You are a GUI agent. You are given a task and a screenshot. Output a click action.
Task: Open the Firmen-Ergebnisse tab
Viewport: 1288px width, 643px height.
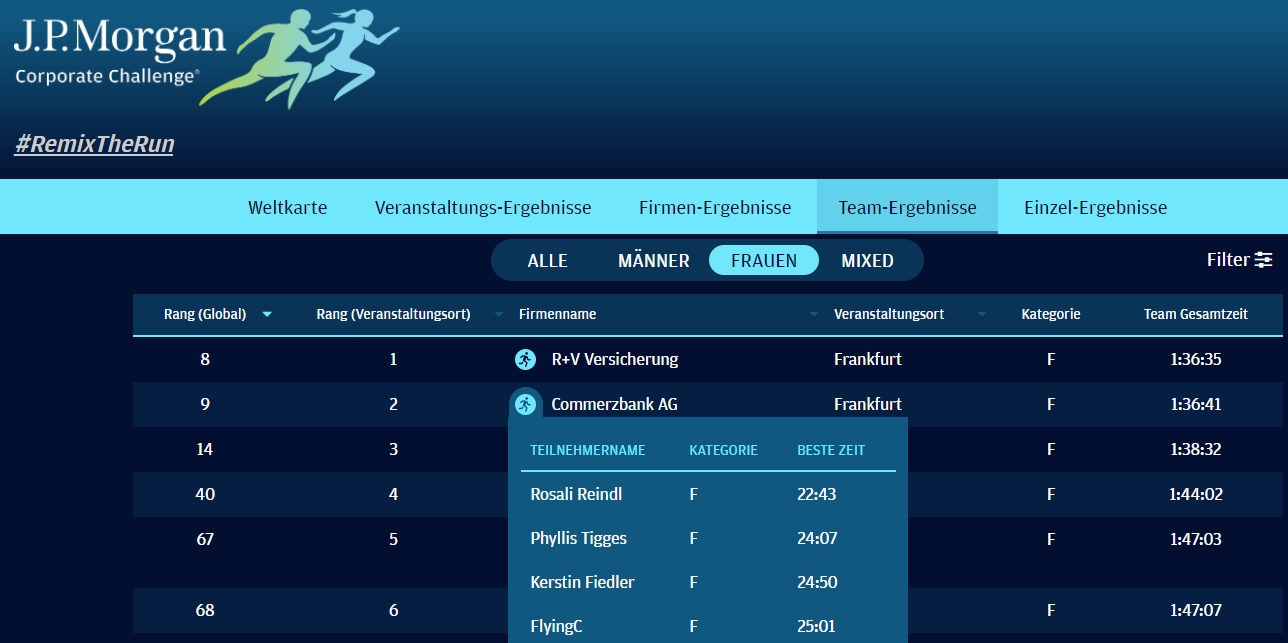click(x=715, y=208)
